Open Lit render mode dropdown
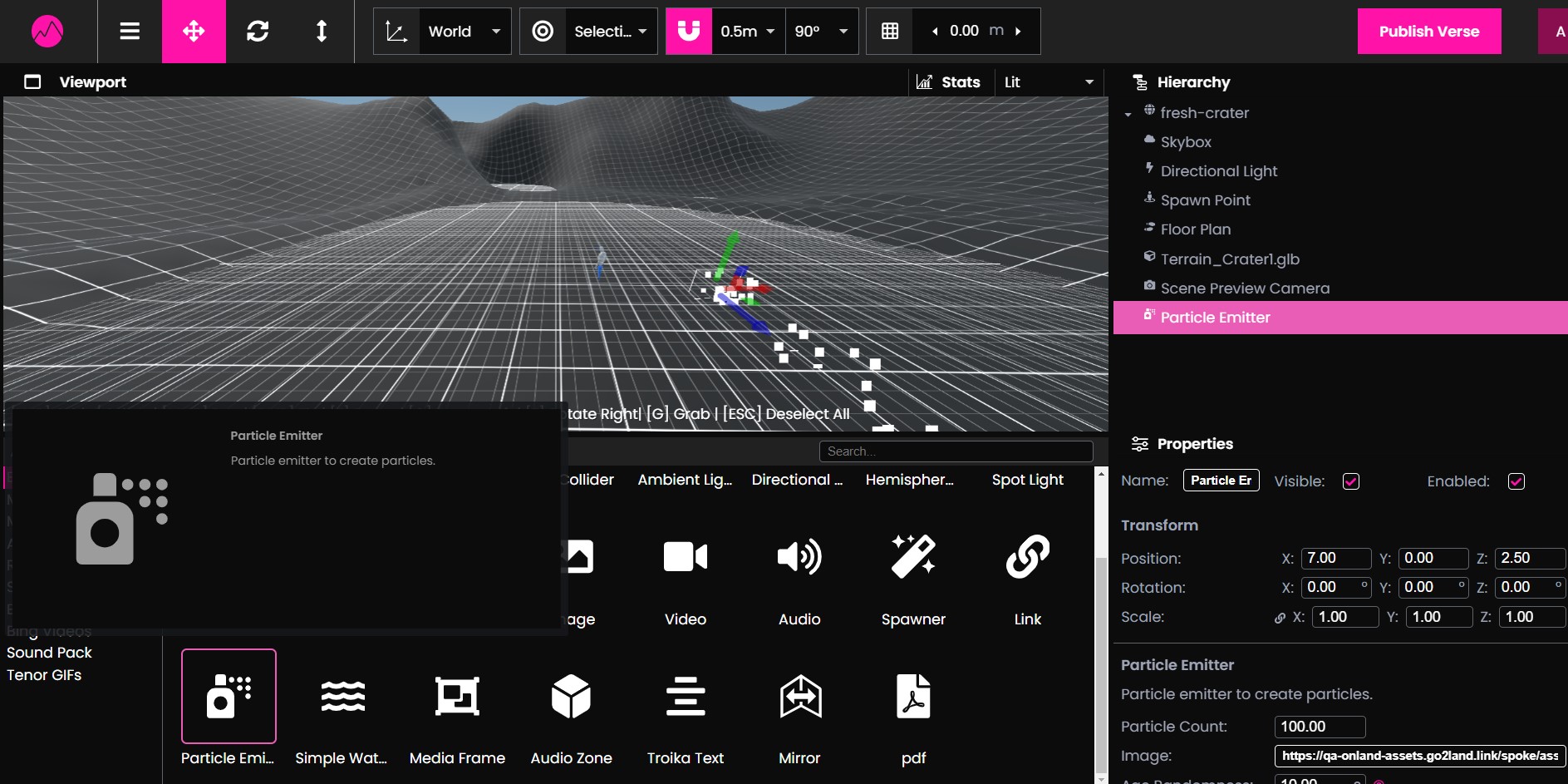The height and width of the screenshot is (784, 1568). point(1049,82)
